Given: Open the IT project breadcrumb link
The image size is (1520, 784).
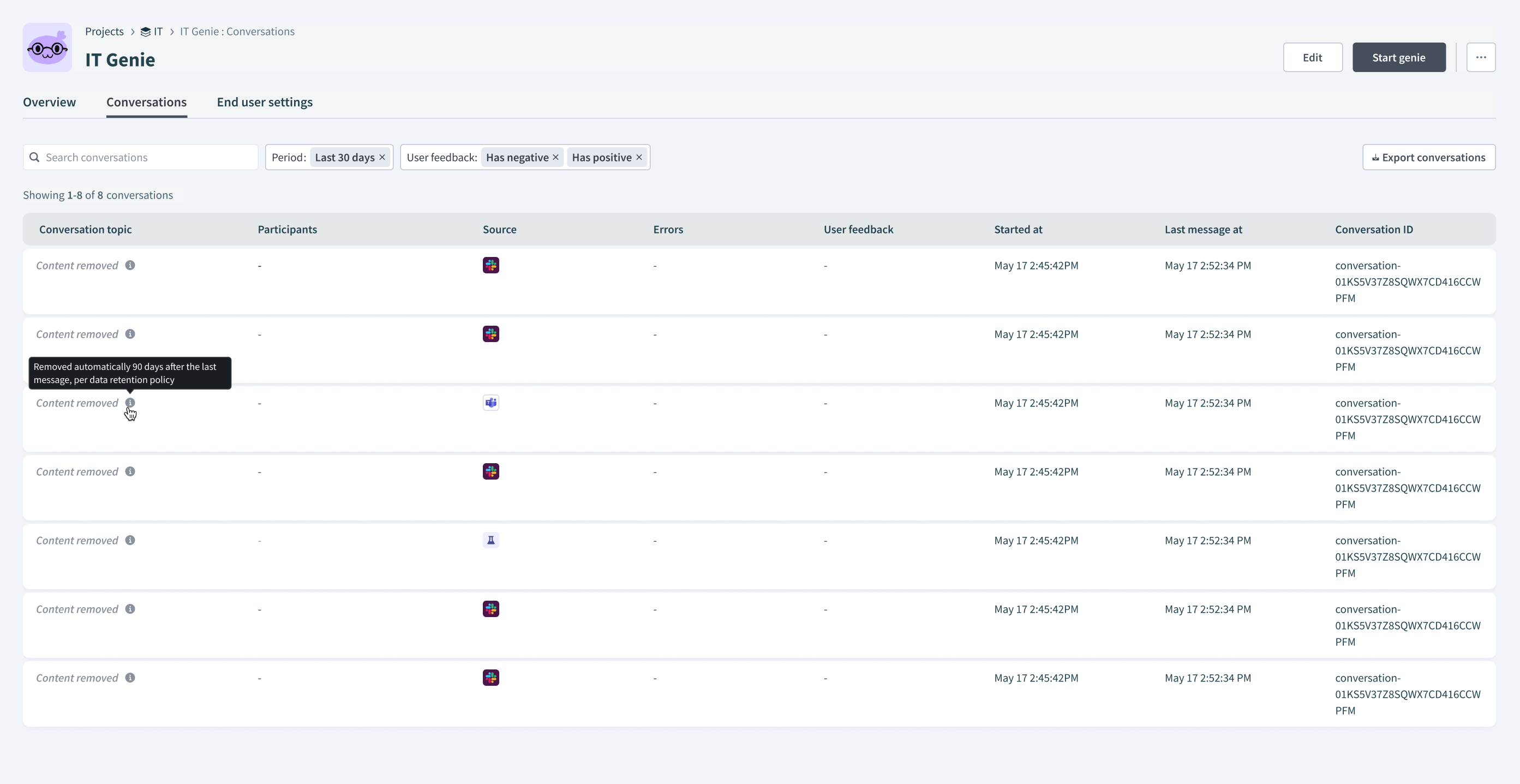Looking at the screenshot, I should coord(152,31).
